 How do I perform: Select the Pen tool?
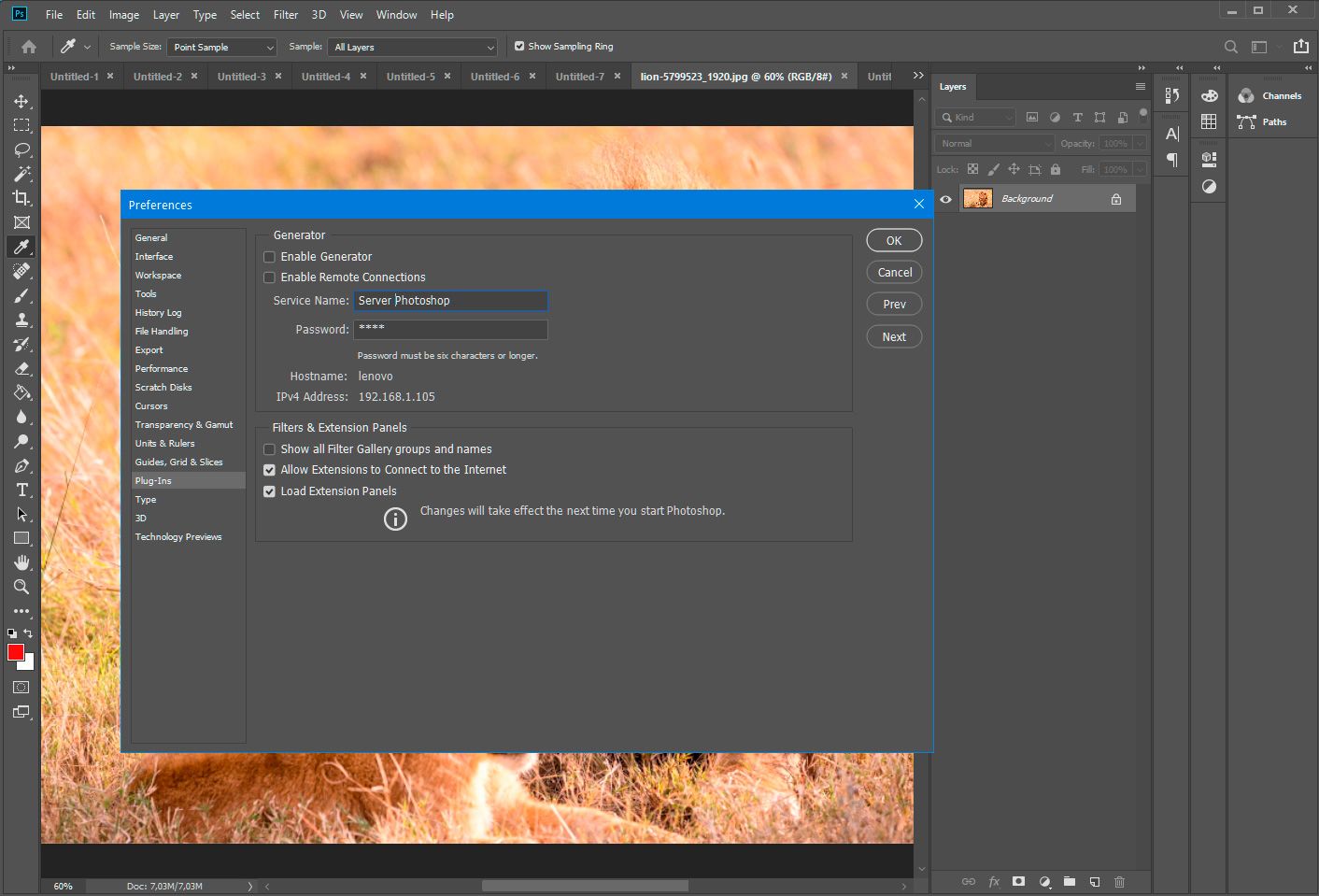click(21, 465)
